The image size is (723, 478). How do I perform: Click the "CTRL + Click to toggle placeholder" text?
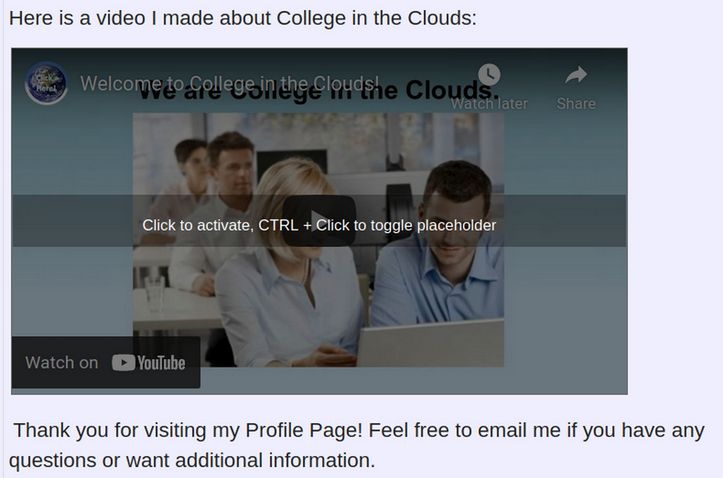[x=400, y=225]
